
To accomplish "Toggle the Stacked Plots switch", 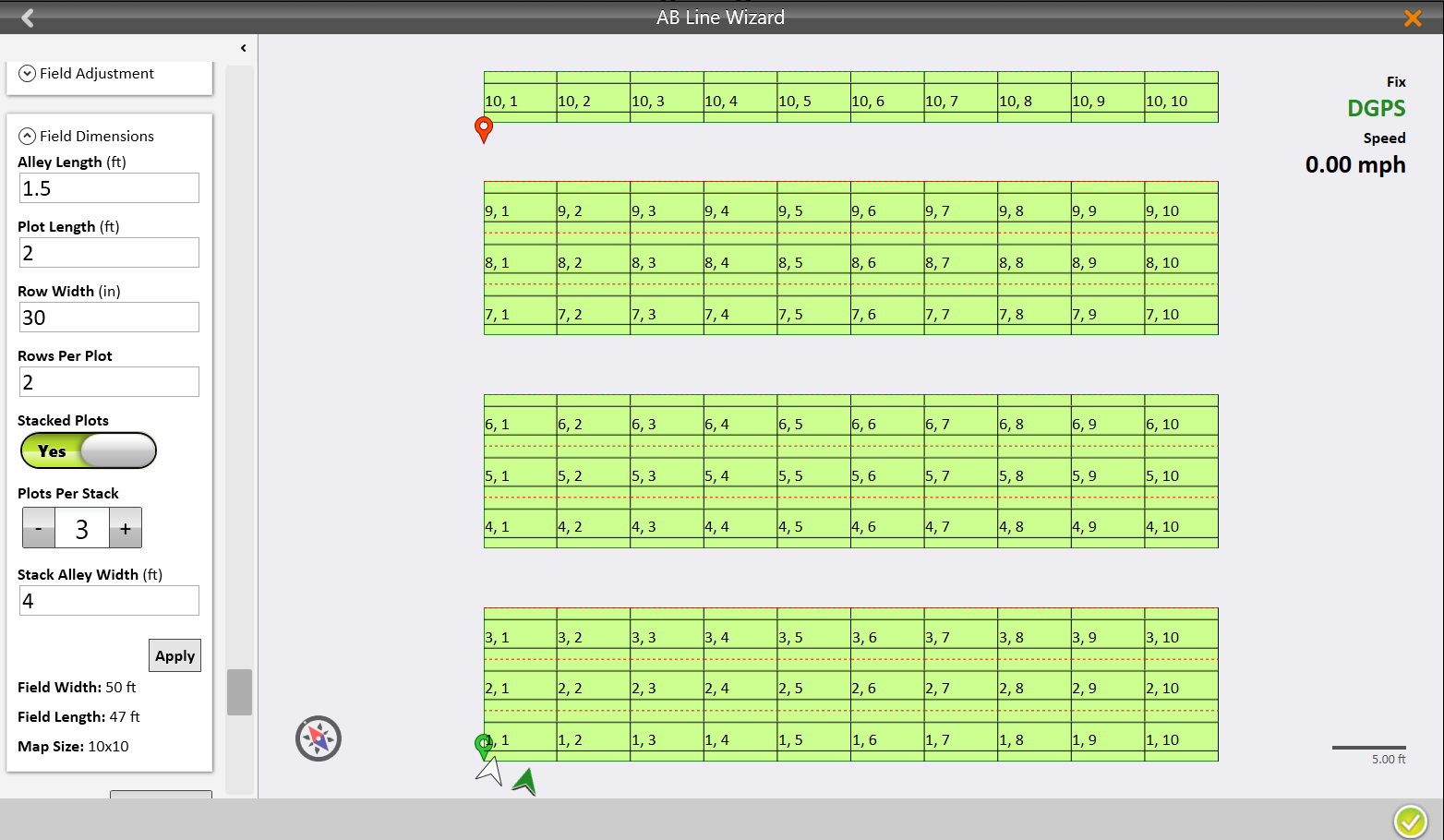I will click(89, 450).
